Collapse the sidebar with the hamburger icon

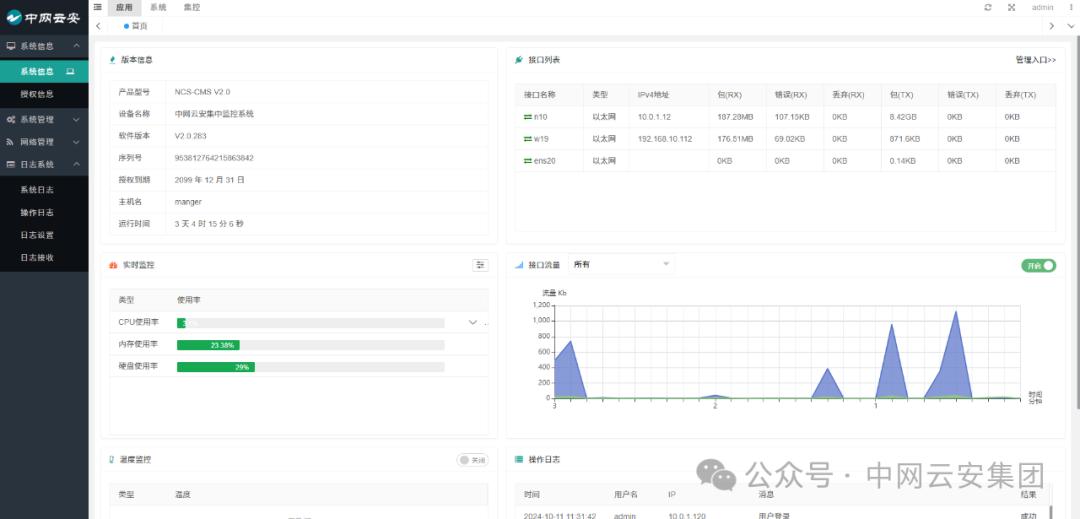click(x=97, y=7)
